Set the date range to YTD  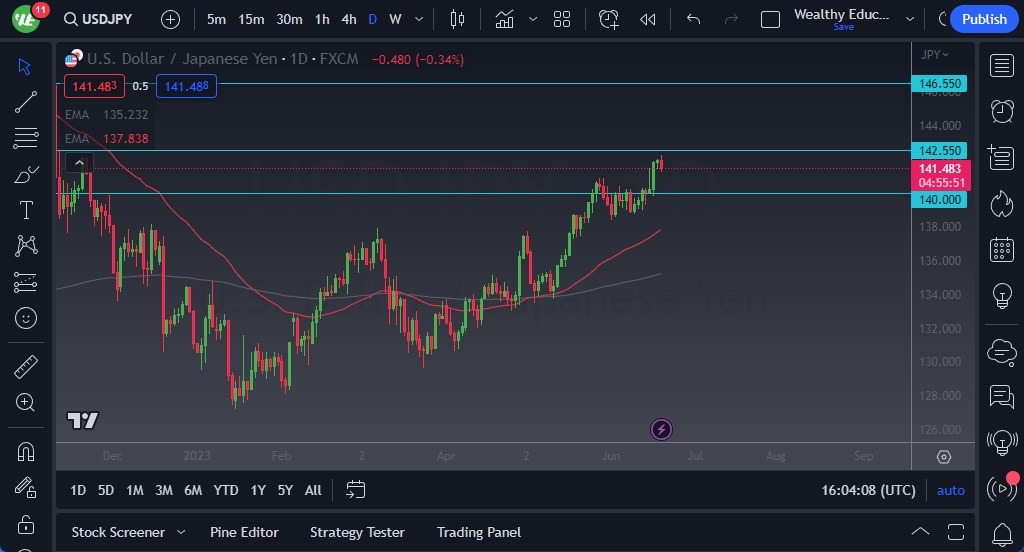[x=226, y=490]
